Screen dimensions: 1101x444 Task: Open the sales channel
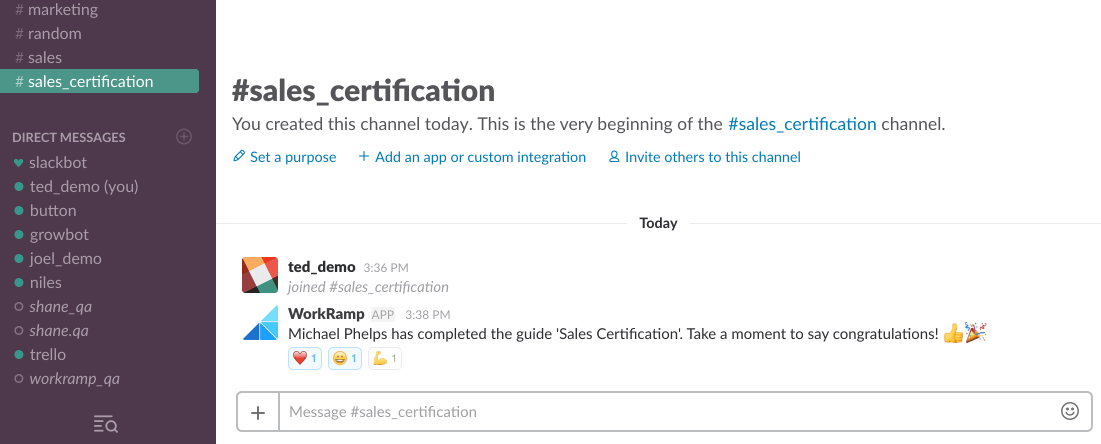click(x=44, y=58)
